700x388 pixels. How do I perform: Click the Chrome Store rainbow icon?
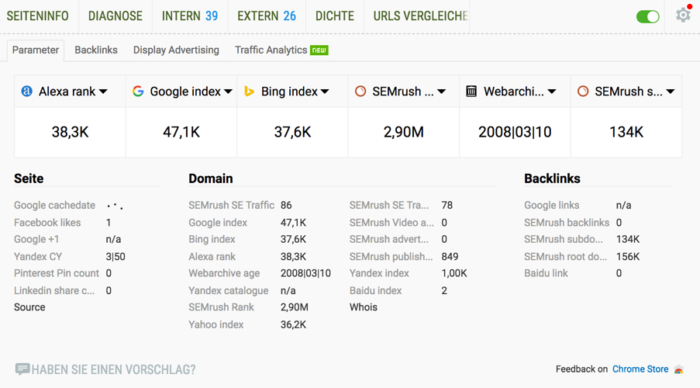click(679, 370)
